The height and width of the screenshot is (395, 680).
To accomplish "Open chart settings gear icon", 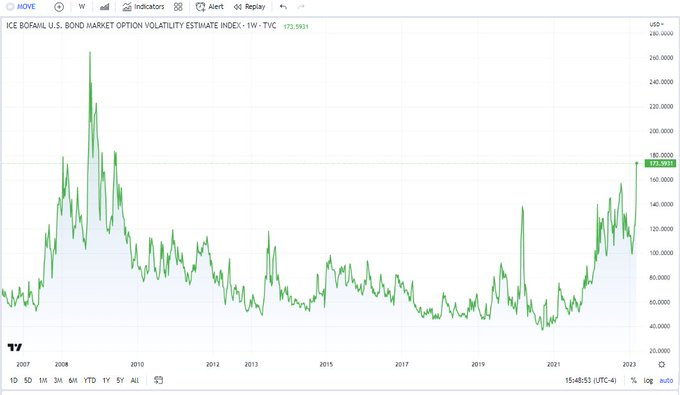I will pyautogui.click(x=661, y=364).
